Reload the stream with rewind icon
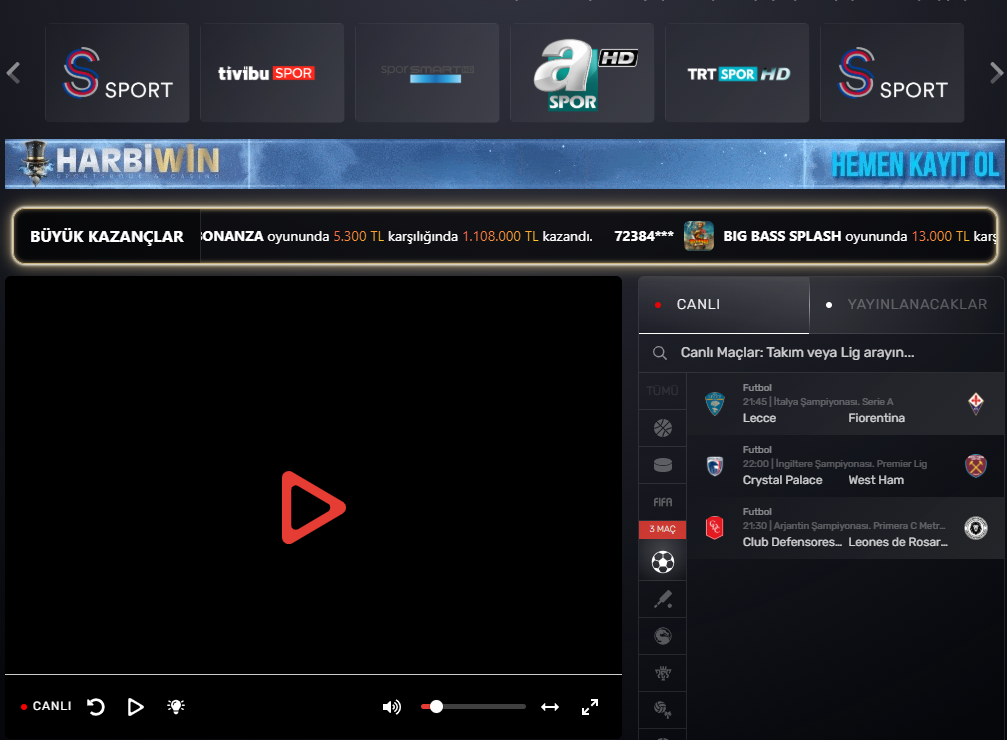This screenshot has height=740, width=1007. 96,707
